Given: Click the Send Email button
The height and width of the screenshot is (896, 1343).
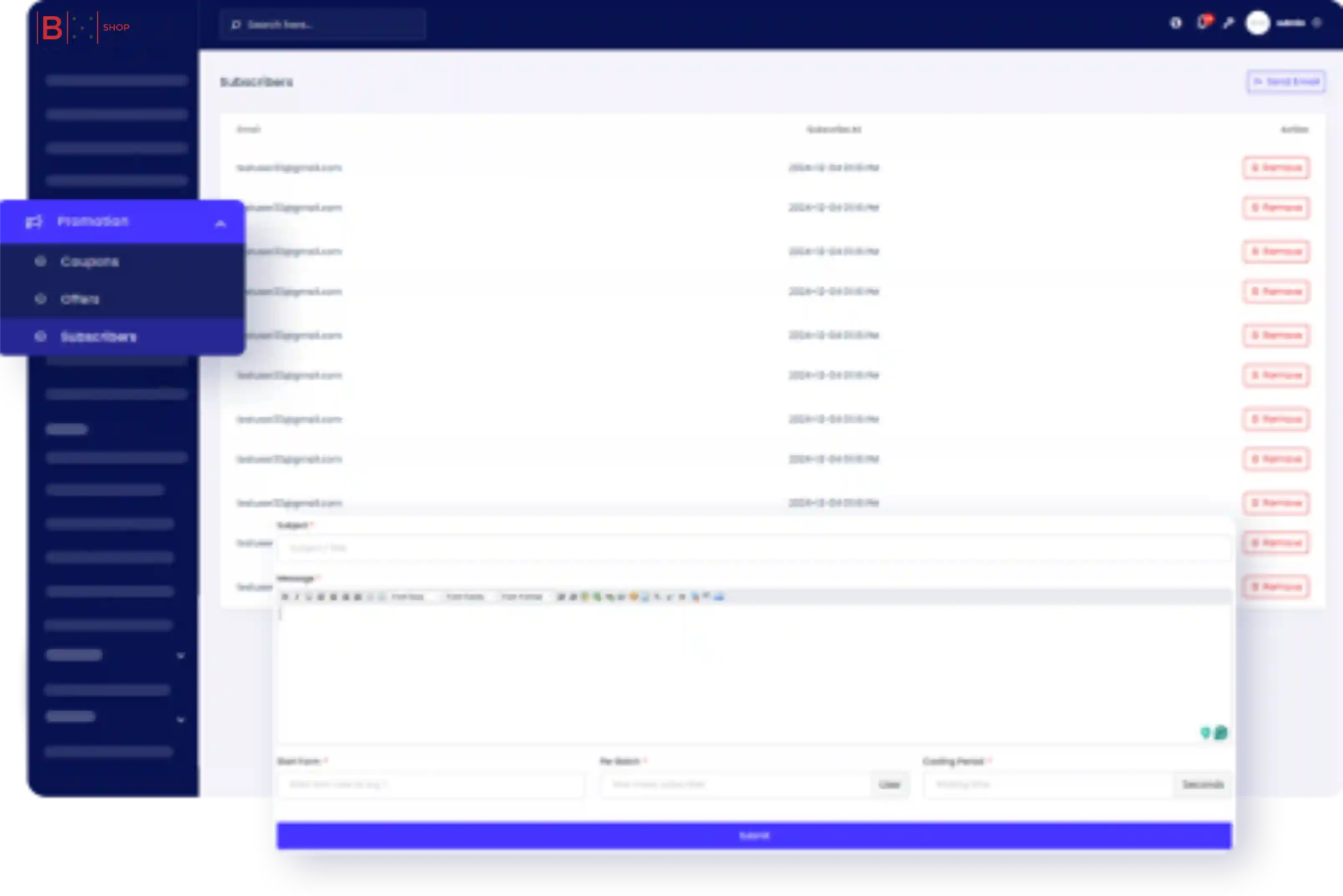Looking at the screenshot, I should coord(1286,82).
